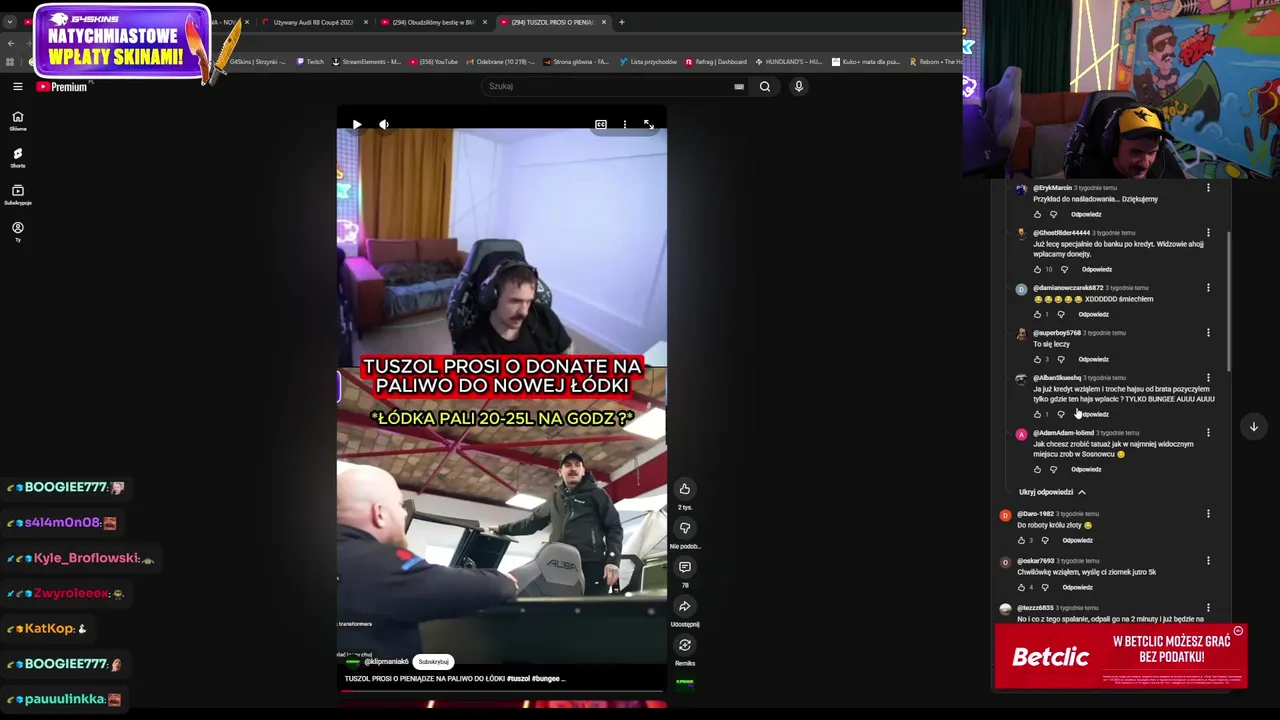1280x720 pixels.
Task: Open options for @AlbanSkueshq's comment
Action: point(1208,378)
